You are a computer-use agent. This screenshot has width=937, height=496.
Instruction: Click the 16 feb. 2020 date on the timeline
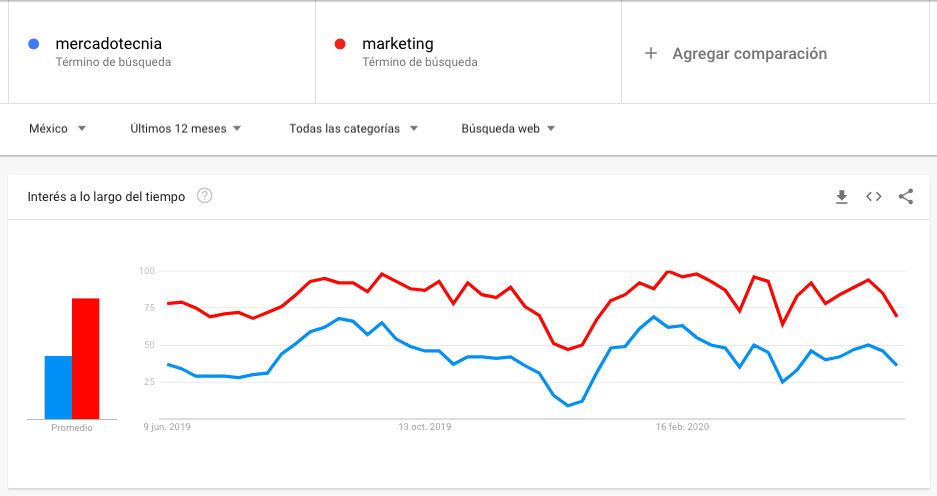click(682, 427)
